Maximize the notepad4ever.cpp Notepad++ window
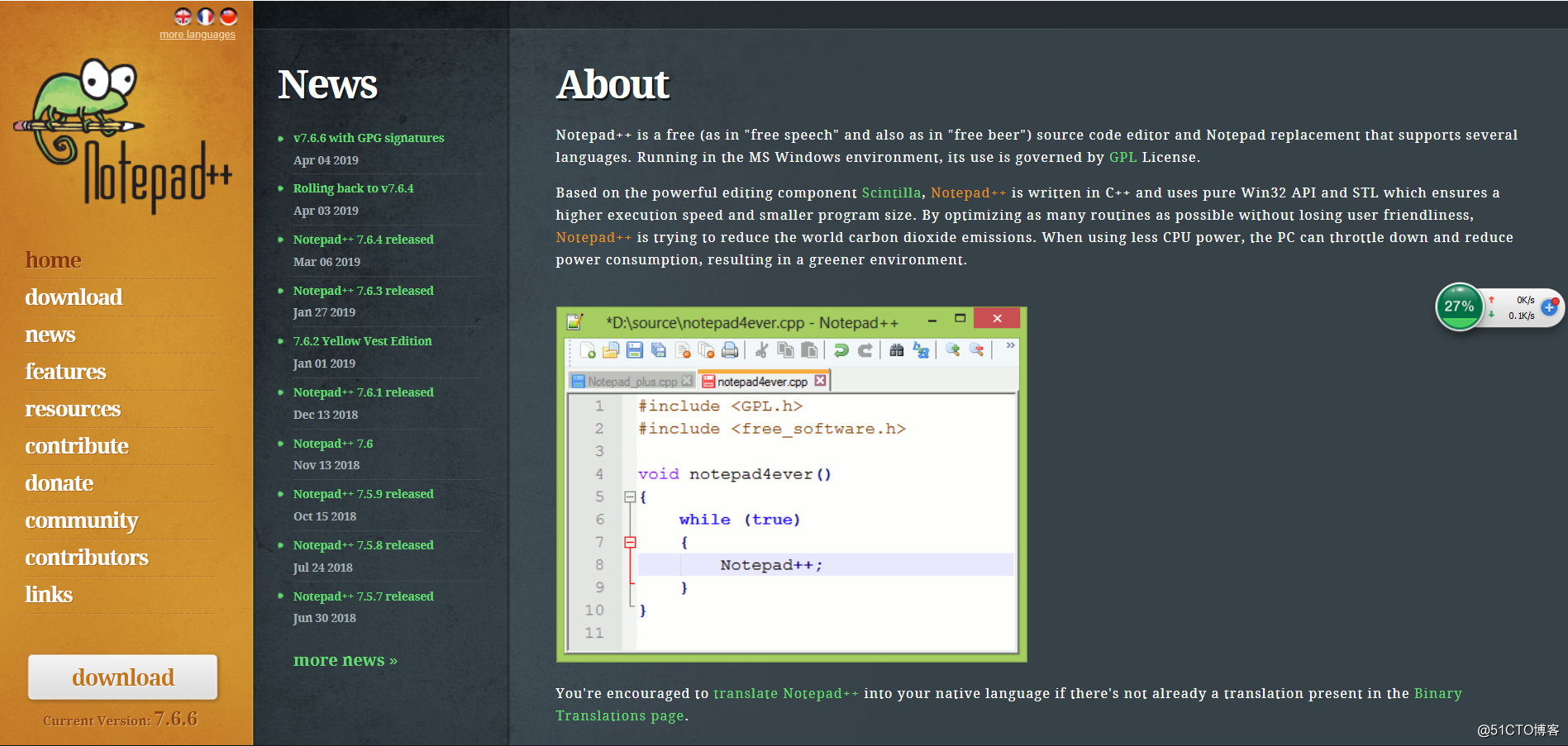Image resolution: width=1568 pixels, height=746 pixels. [960, 318]
